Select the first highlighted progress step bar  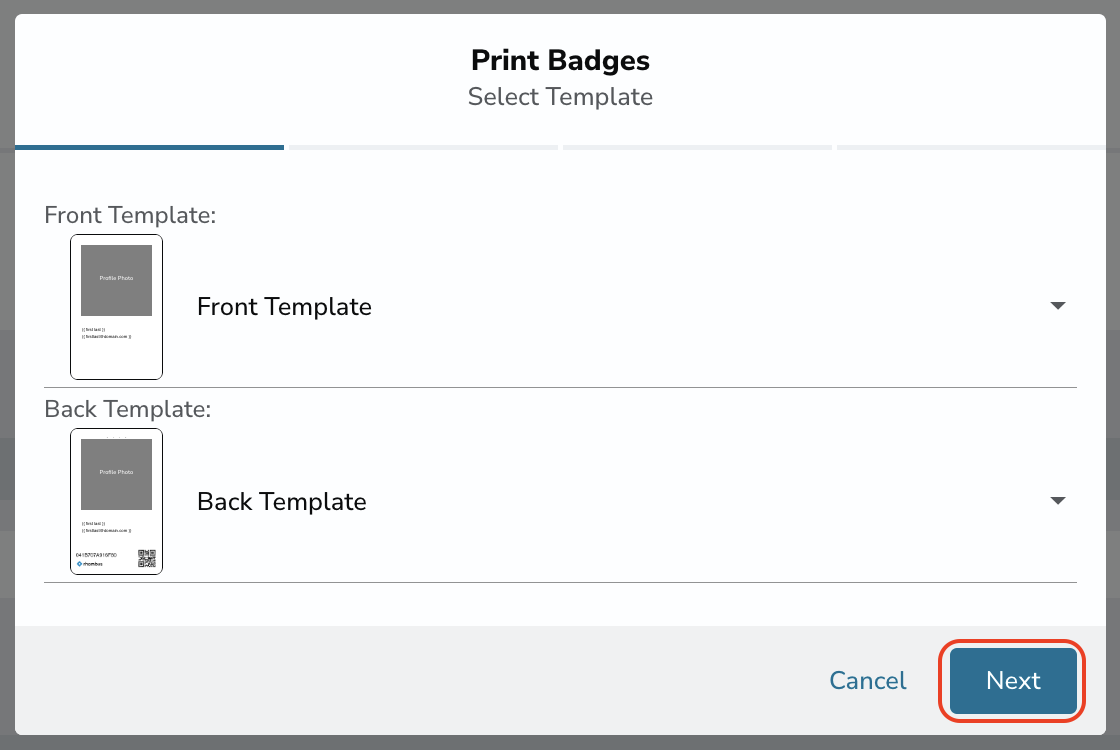pos(149,148)
